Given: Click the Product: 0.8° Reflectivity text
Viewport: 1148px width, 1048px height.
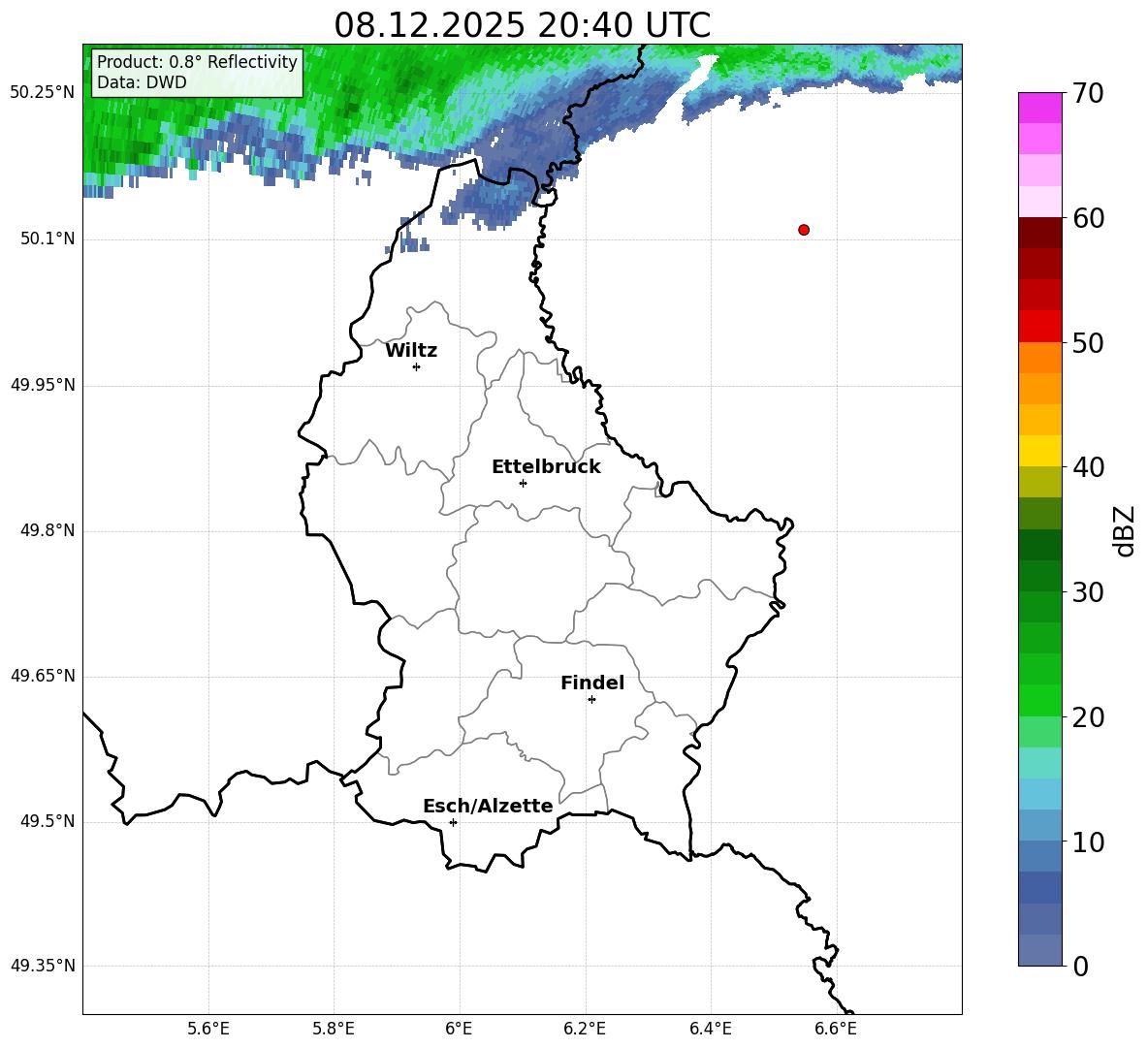Looking at the screenshot, I should click(x=197, y=62).
